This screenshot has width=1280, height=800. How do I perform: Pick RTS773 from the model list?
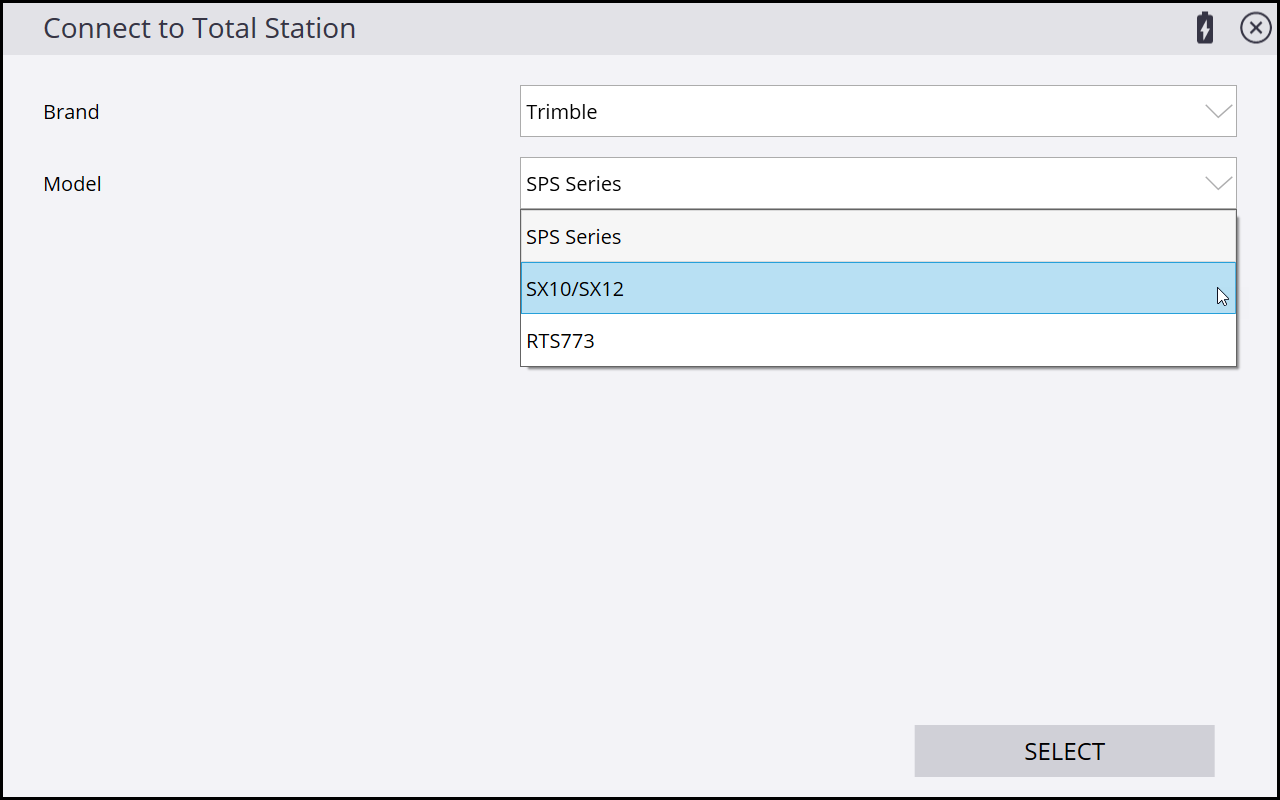click(877, 341)
